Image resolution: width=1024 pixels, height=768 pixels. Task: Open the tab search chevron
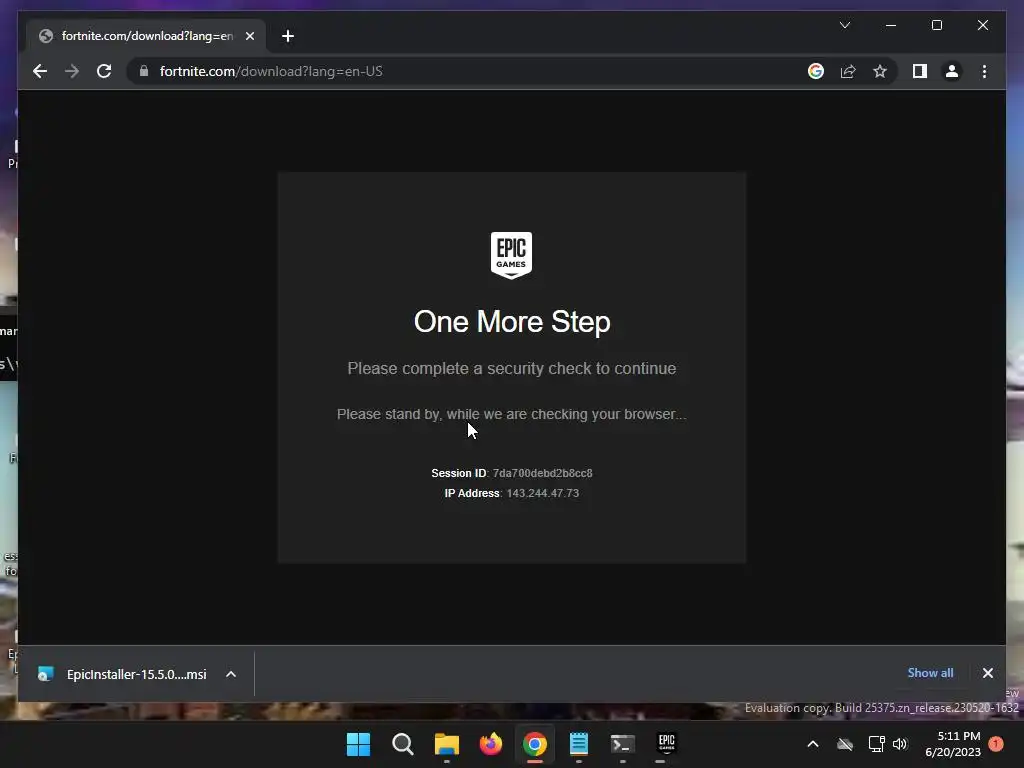pyautogui.click(x=844, y=25)
